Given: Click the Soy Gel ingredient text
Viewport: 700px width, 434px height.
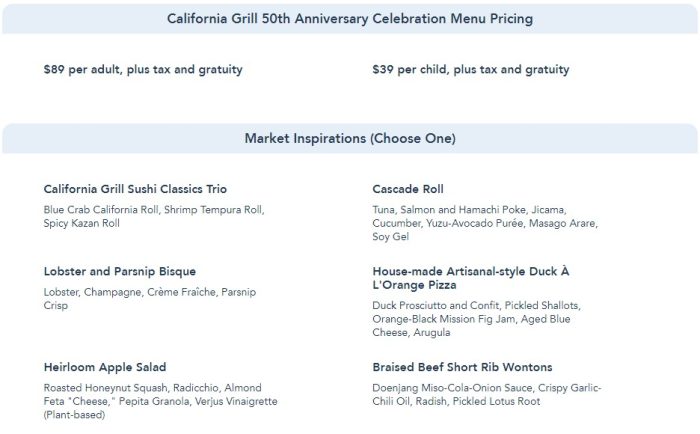Looking at the screenshot, I should coord(391,237).
